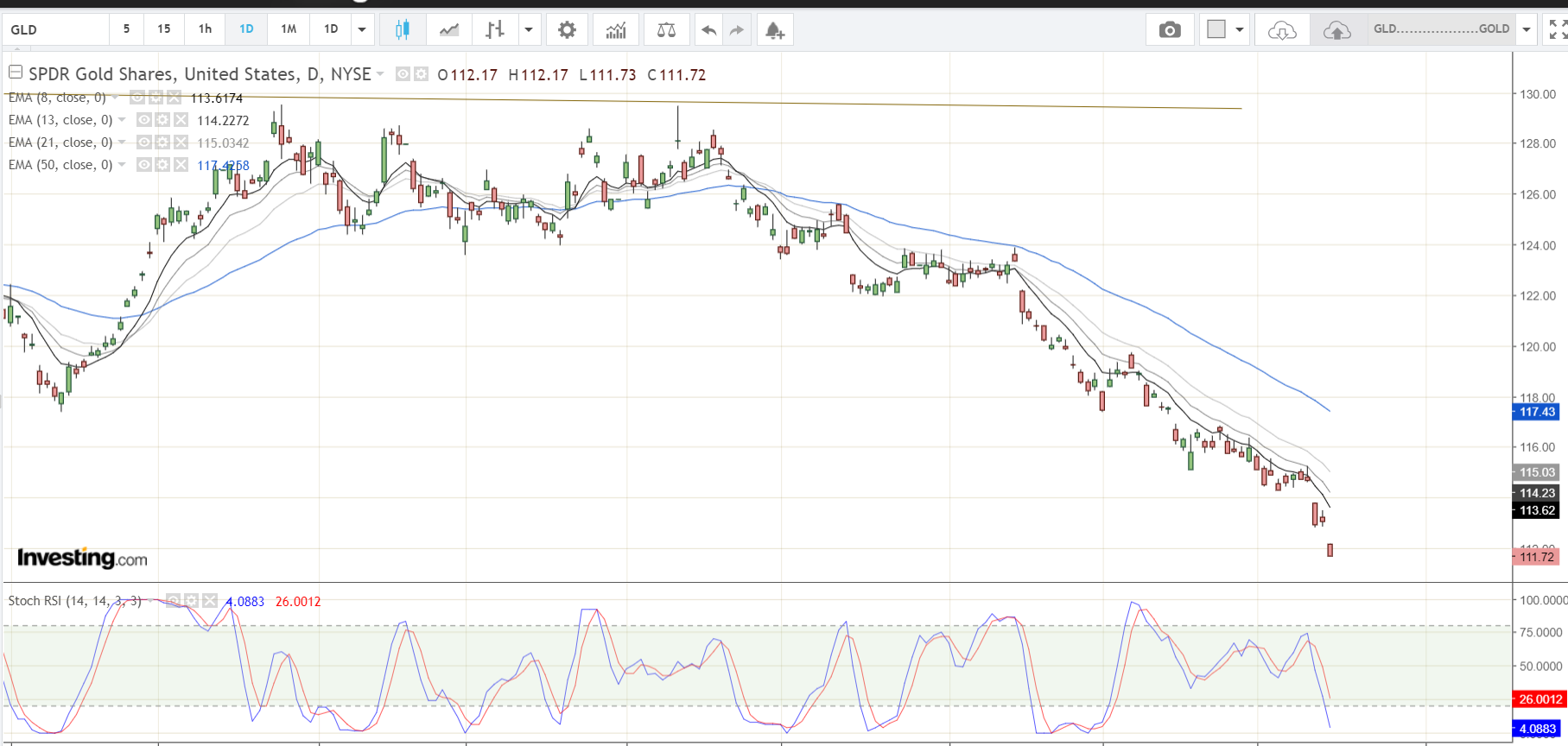Switch to the 5 minute interval
Screen dimensions: 1568x746
point(126,29)
